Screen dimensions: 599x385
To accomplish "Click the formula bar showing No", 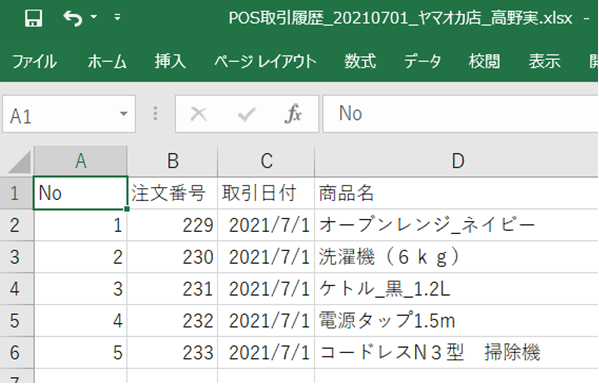I will click(x=460, y=114).
